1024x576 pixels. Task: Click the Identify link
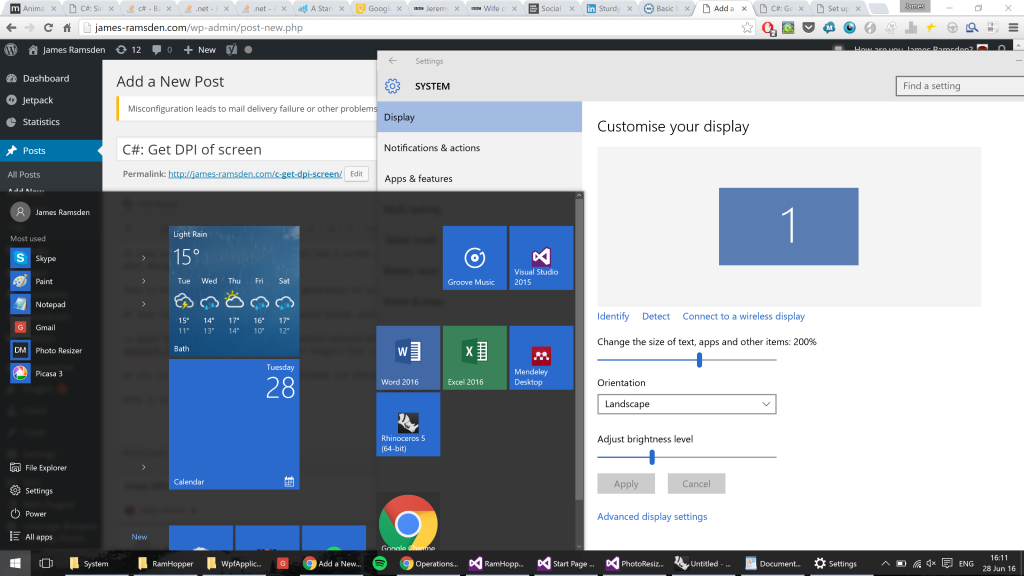coord(613,316)
